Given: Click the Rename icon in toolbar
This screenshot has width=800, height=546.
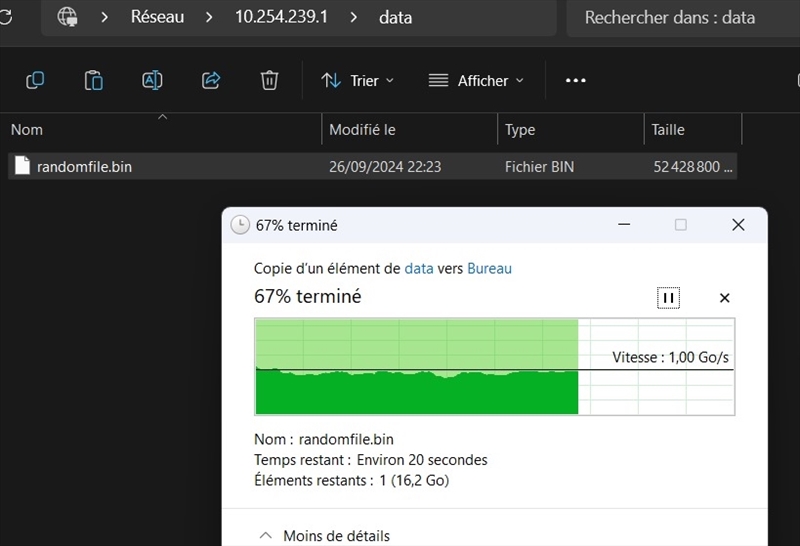Looking at the screenshot, I should (152, 81).
